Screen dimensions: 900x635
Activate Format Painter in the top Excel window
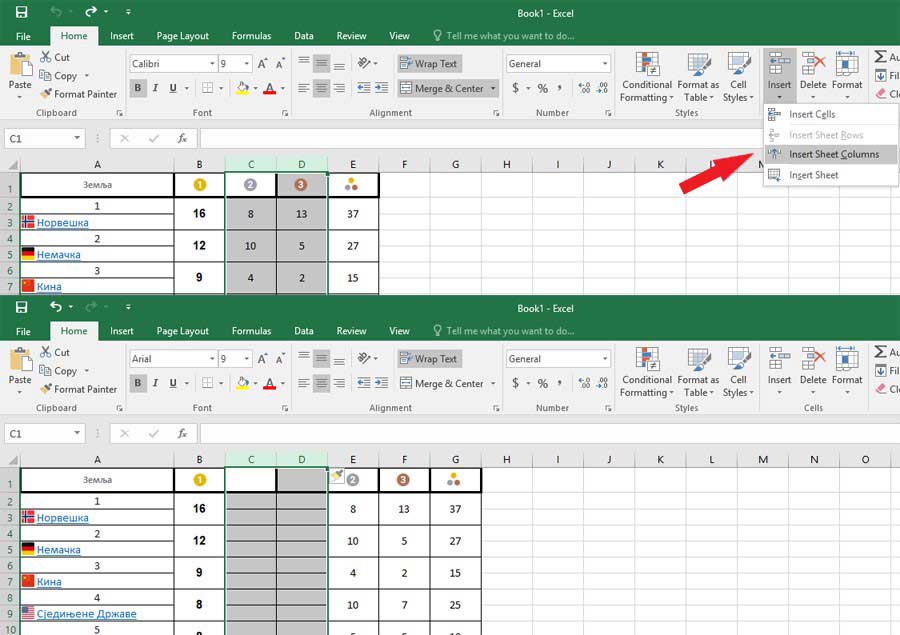(x=78, y=94)
